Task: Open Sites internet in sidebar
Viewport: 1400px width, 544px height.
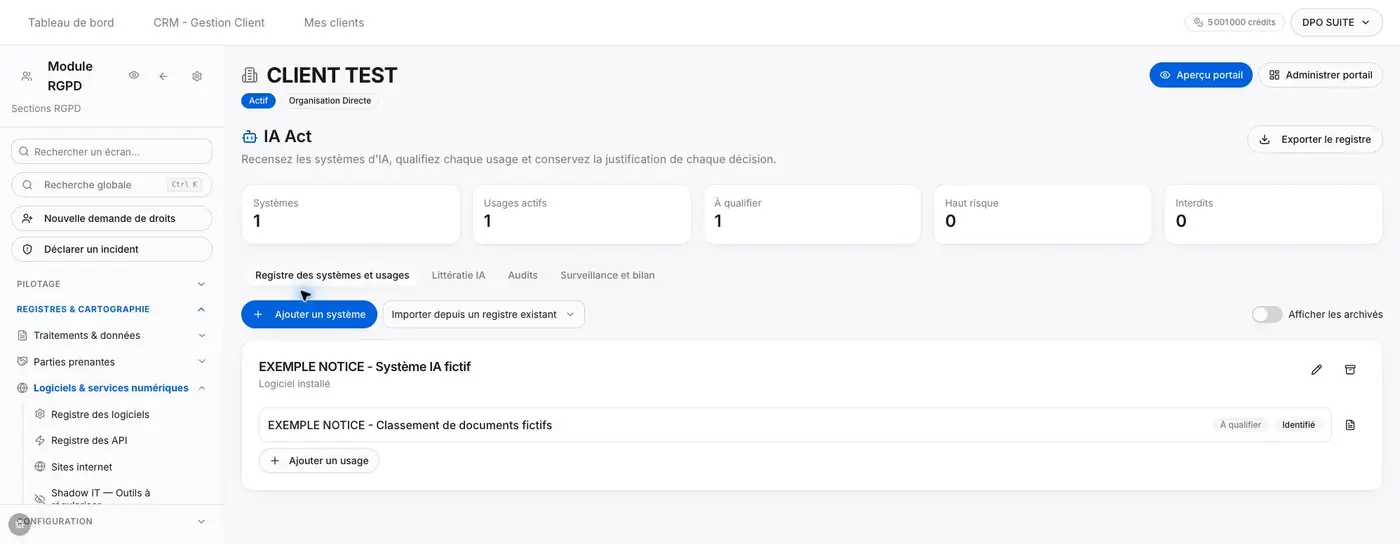Action: coord(81,467)
